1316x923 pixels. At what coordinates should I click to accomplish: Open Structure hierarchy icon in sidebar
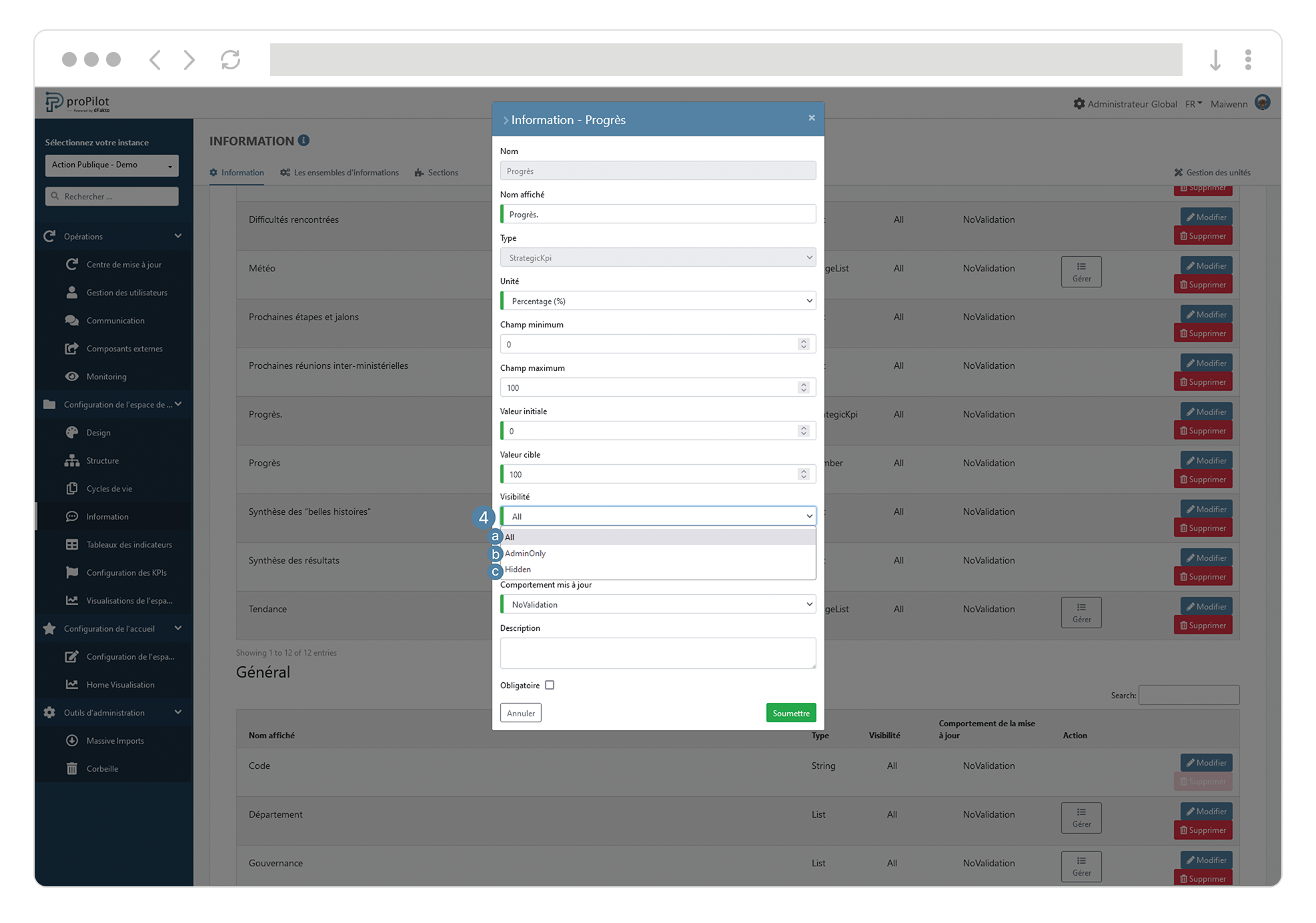(x=72, y=460)
